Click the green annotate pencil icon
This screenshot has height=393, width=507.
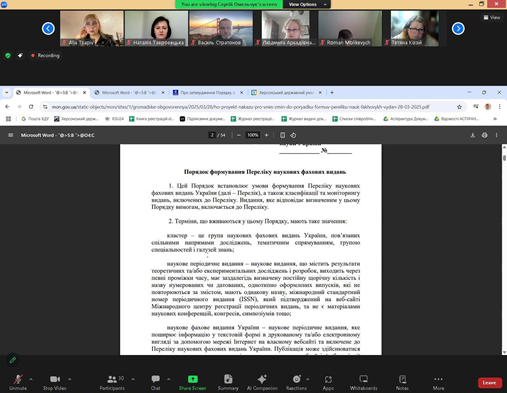[13, 360]
